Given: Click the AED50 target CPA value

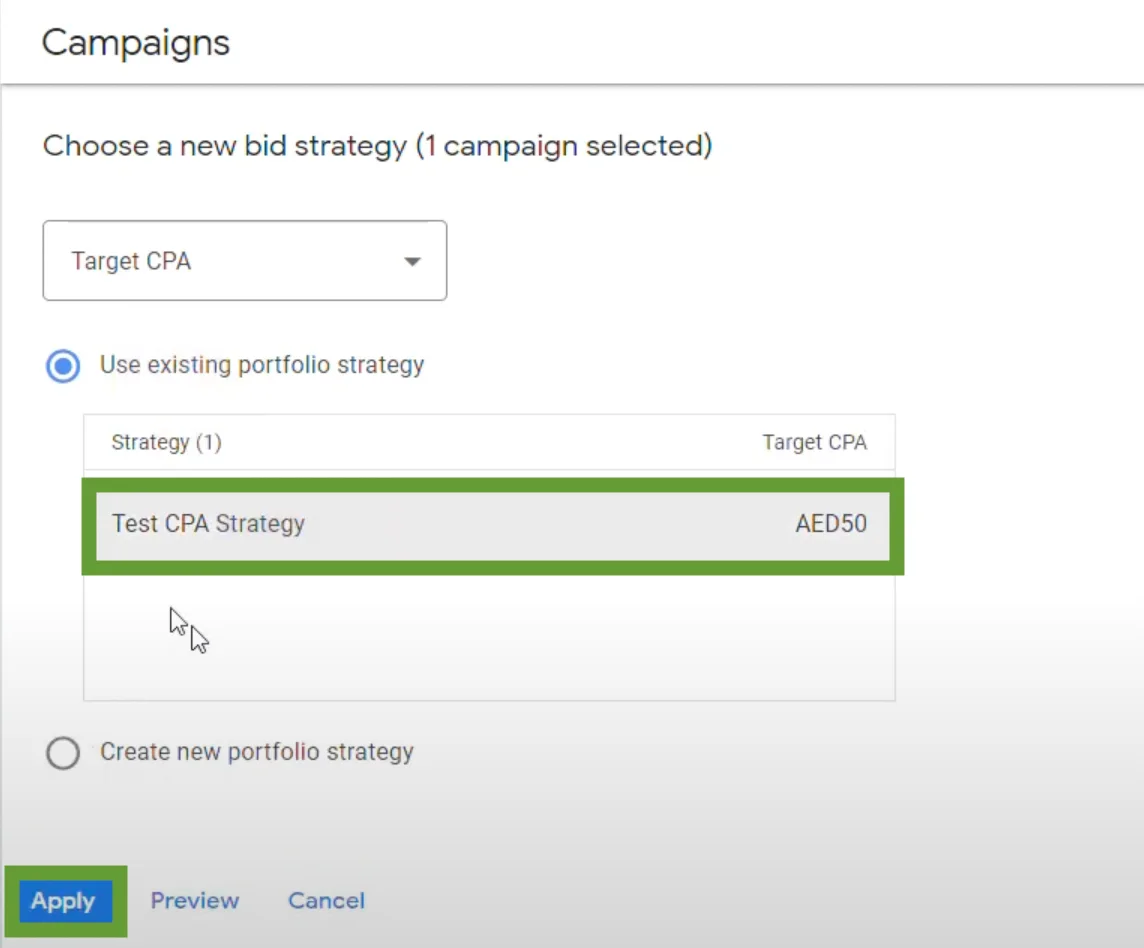Looking at the screenshot, I should point(831,523).
